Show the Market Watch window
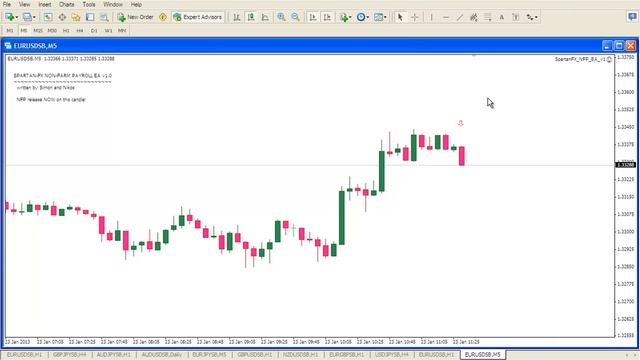Image resolution: width=640 pixels, height=360 pixels. [48, 17]
